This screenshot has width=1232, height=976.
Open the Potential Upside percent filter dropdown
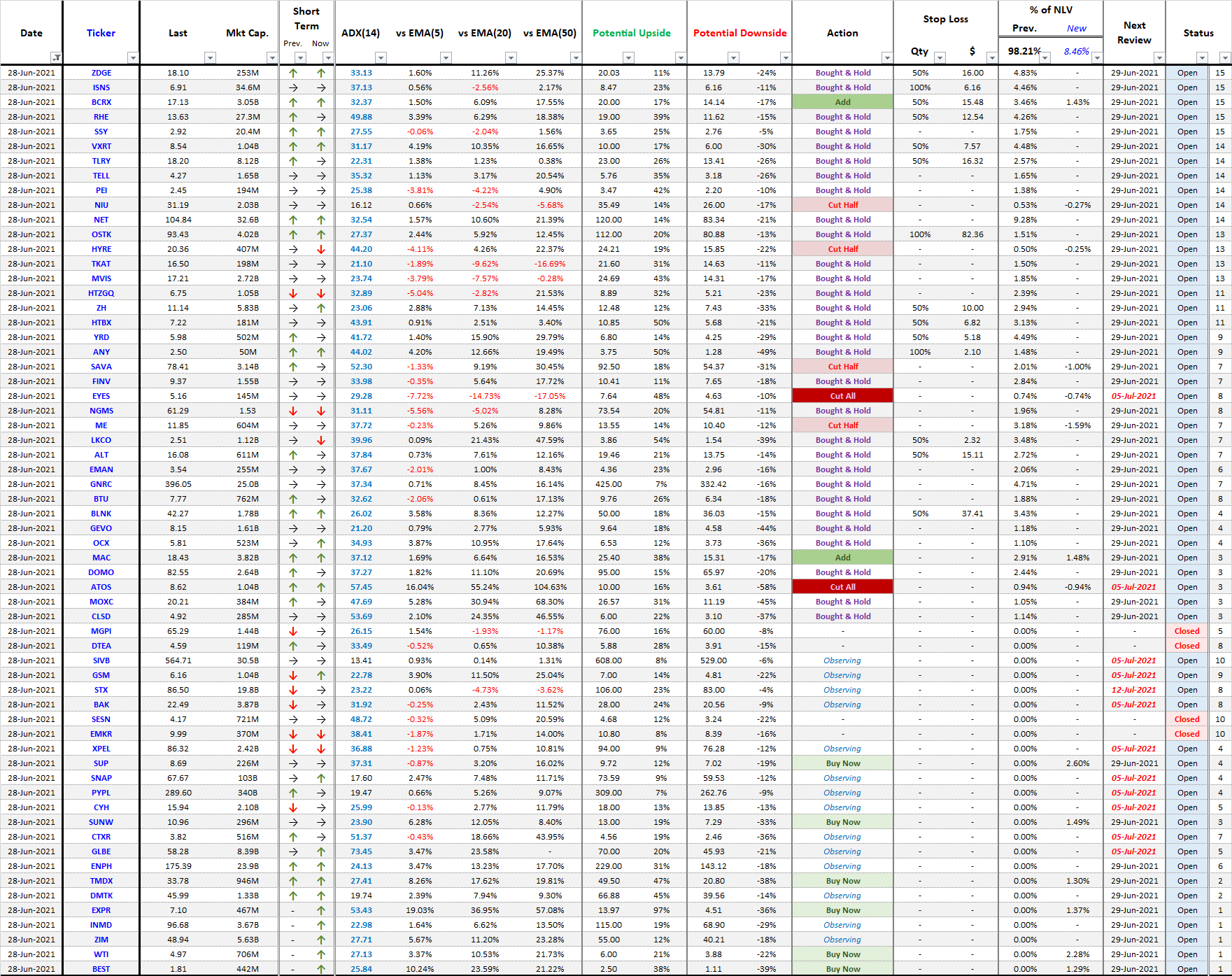tap(680, 57)
